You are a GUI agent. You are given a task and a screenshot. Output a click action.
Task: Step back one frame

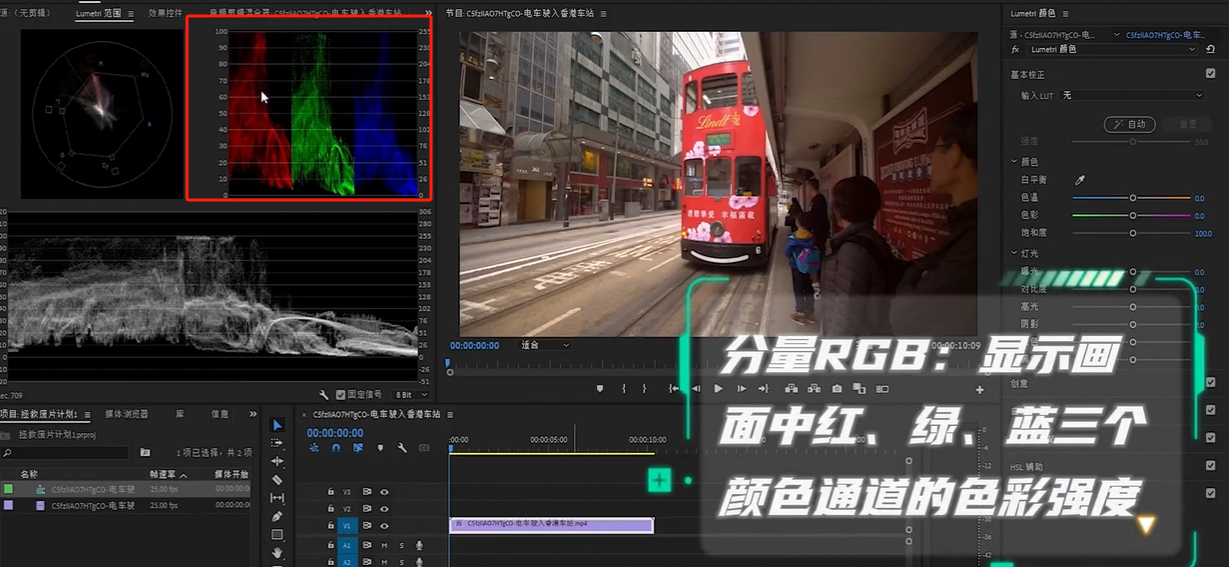(697, 389)
